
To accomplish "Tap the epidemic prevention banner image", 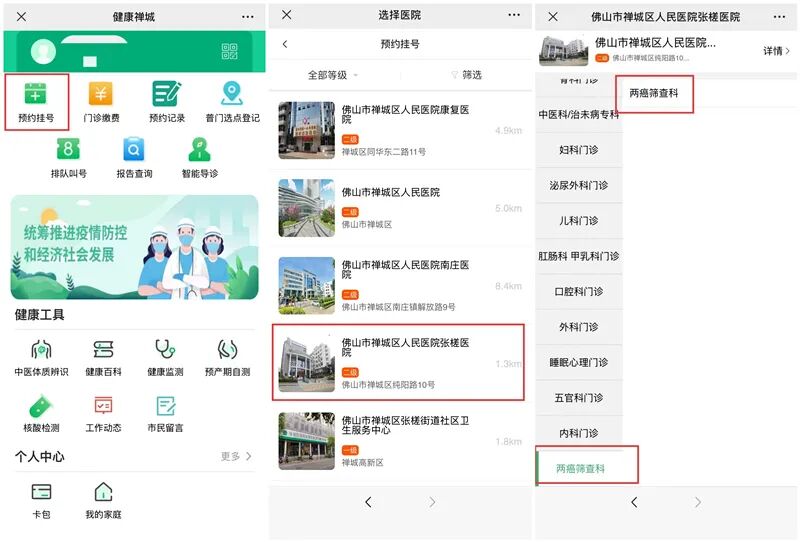I will [x=134, y=247].
